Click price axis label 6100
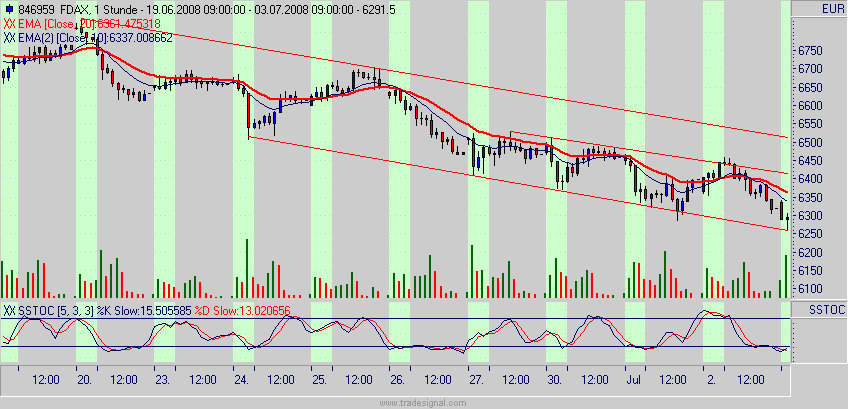This screenshot has width=848, height=409. [810, 289]
